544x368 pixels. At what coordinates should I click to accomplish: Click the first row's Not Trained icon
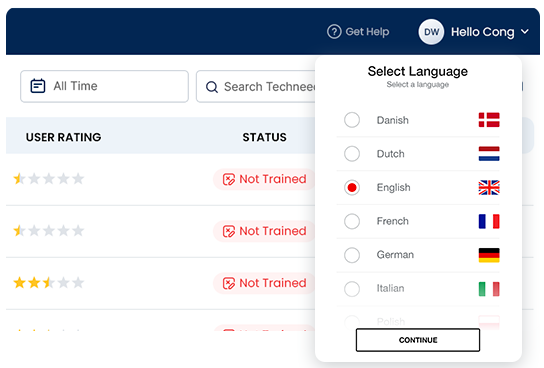pyautogui.click(x=229, y=179)
